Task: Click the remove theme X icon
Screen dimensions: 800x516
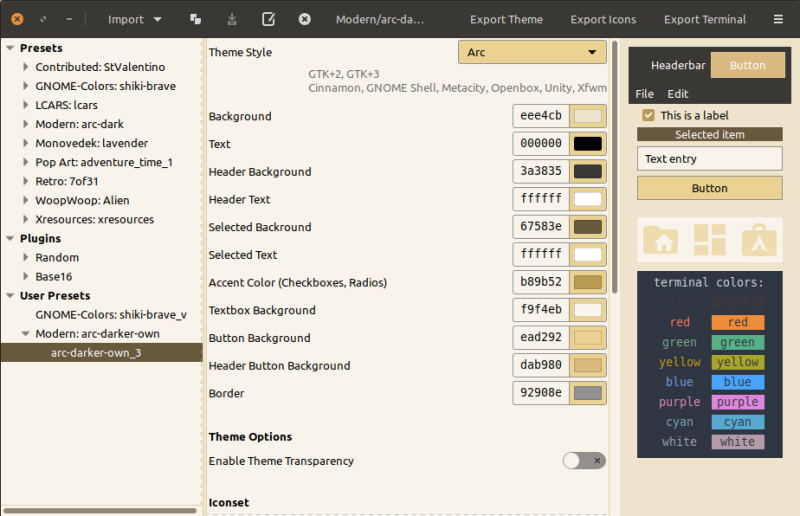Action: (304, 19)
